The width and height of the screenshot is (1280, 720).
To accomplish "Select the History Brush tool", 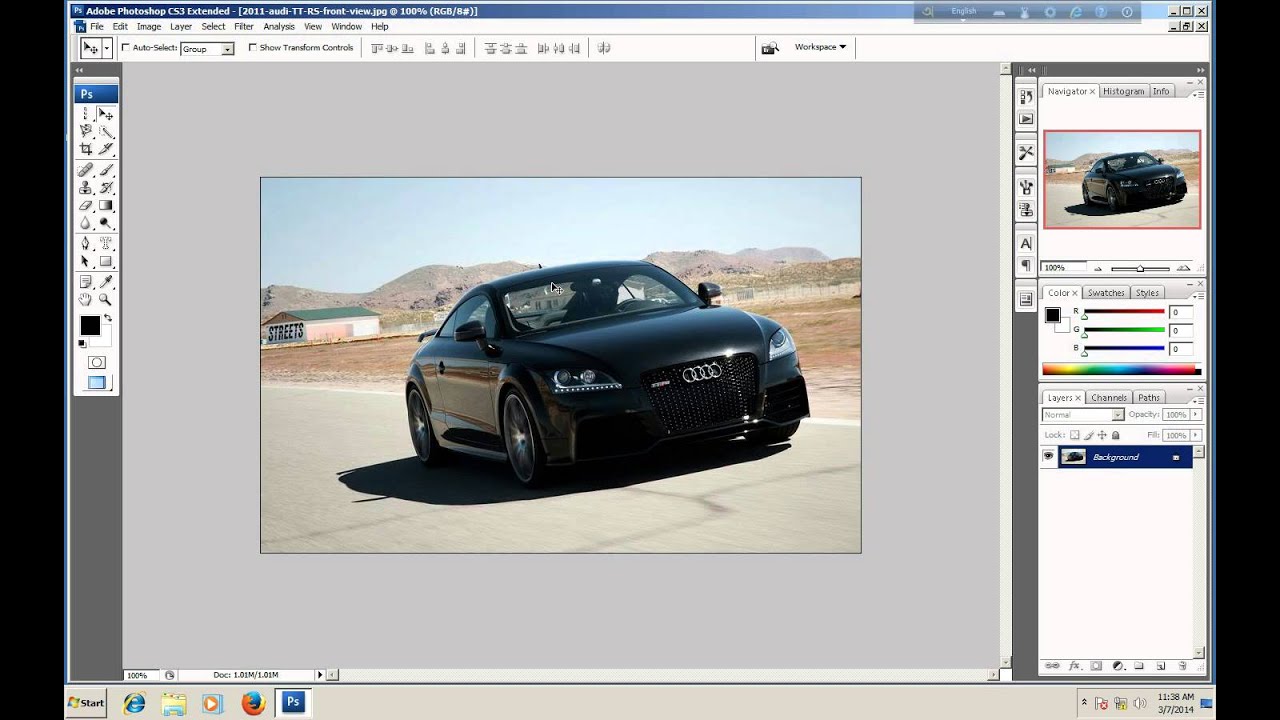I will (x=106, y=187).
